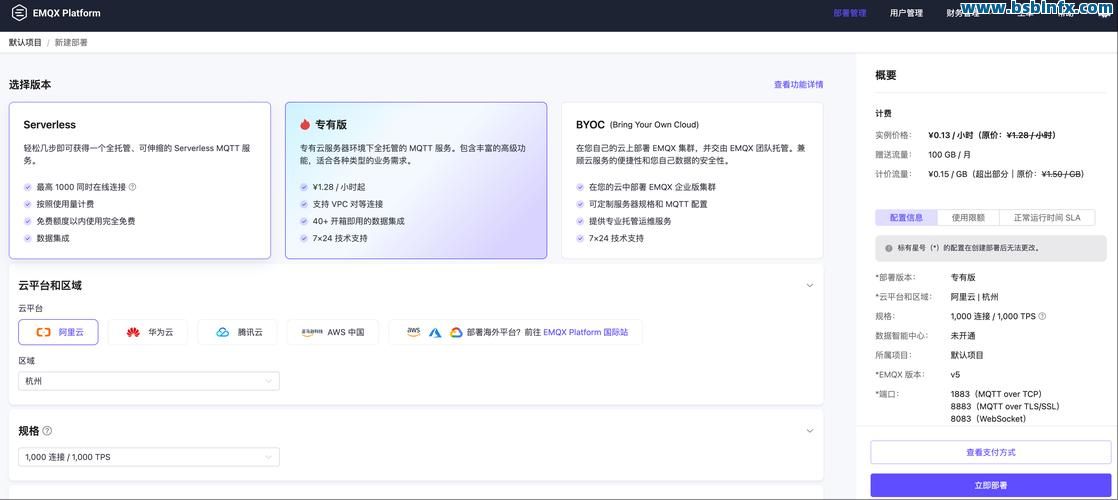Viewport: 1118px width, 500px height.
Task: Click the flame icon on 专有版 card
Action: tap(305, 125)
